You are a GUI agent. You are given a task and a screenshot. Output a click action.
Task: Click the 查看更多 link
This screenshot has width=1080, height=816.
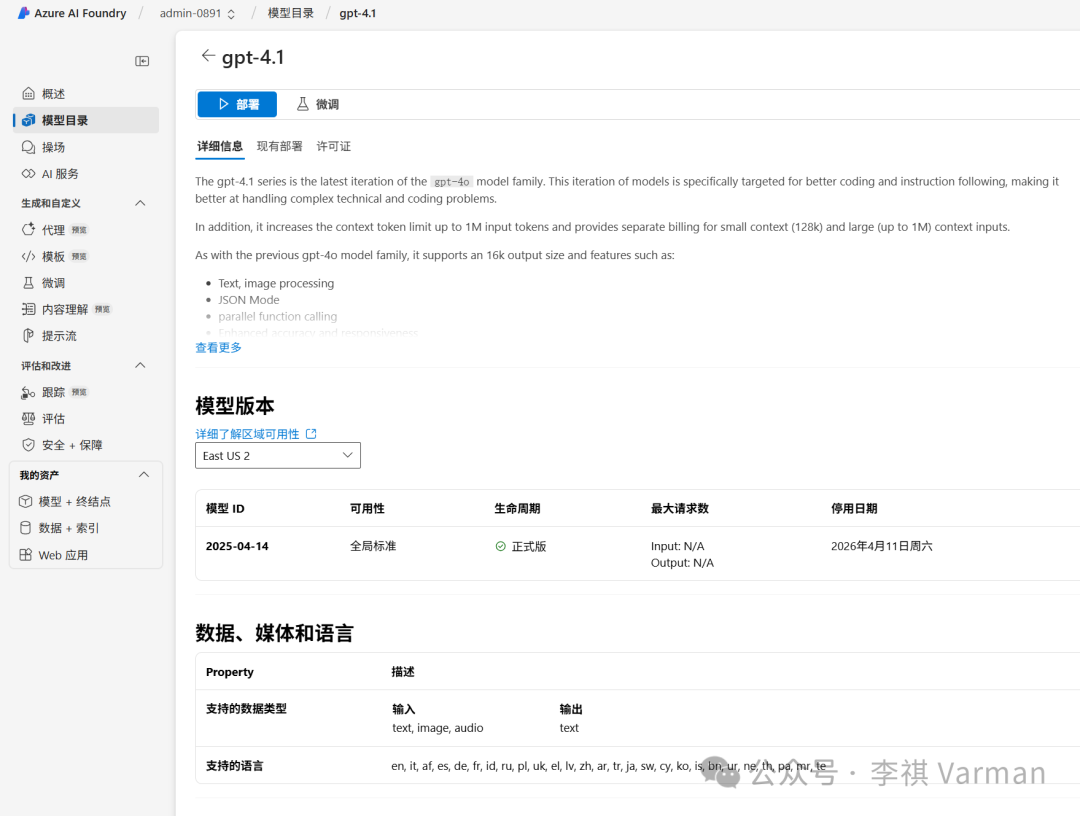click(218, 348)
